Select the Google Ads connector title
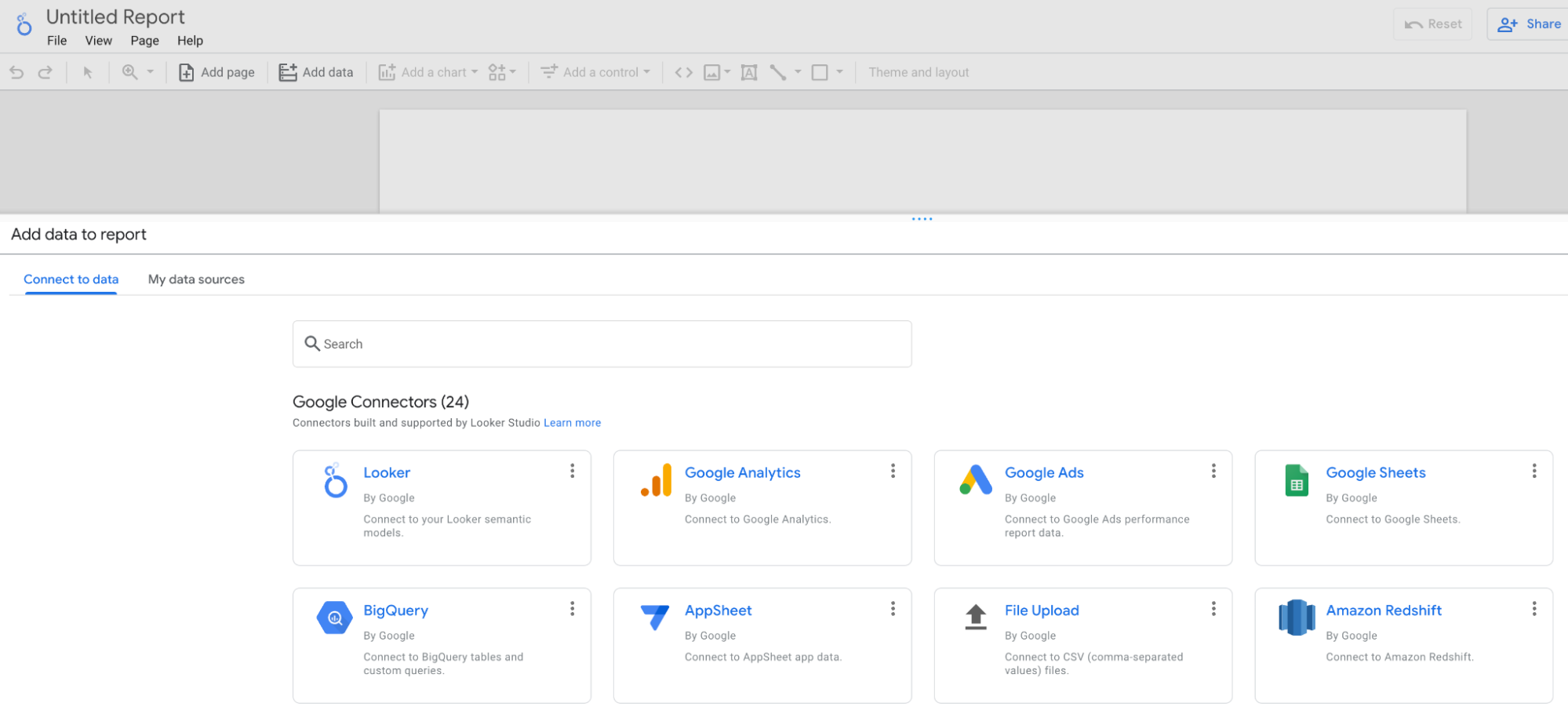The width and height of the screenshot is (1568, 718). pos(1044,472)
